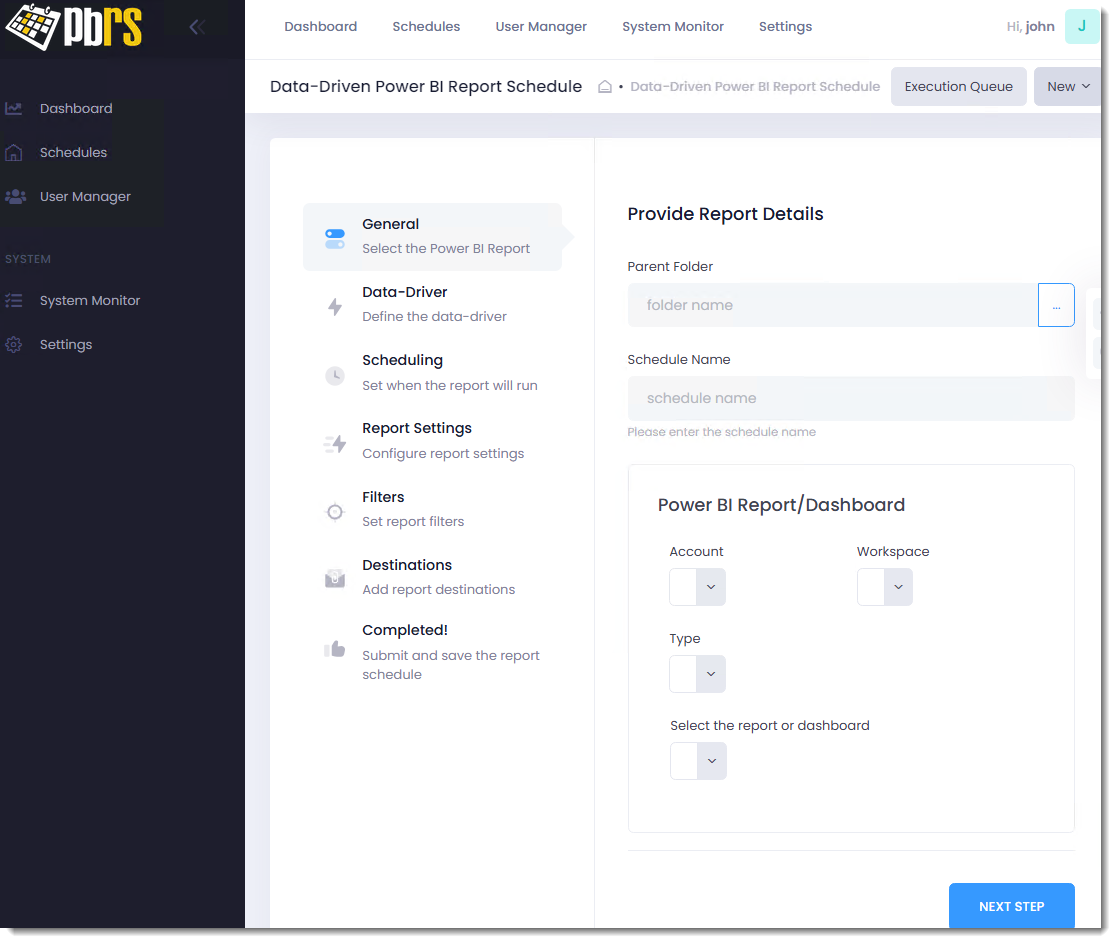1116x943 pixels.
Task: Open the john user avatar
Action: [x=1081, y=26]
